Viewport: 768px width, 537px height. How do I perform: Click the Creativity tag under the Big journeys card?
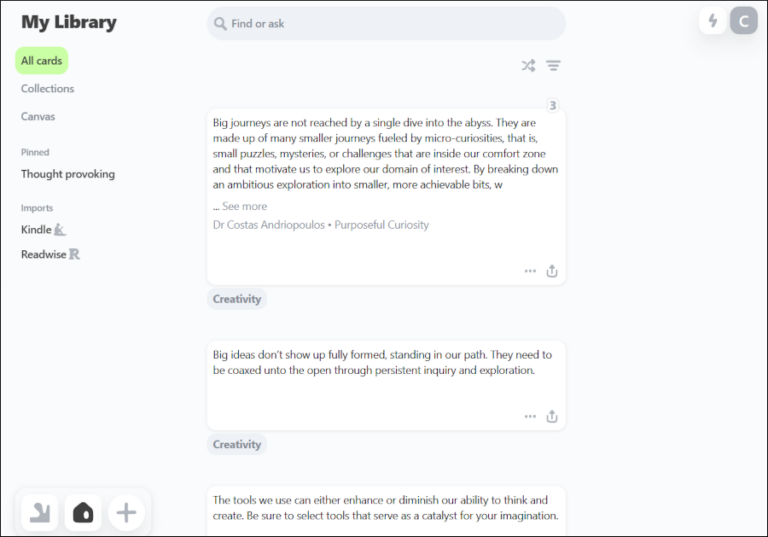pyautogui.click(x=237, y=299)
